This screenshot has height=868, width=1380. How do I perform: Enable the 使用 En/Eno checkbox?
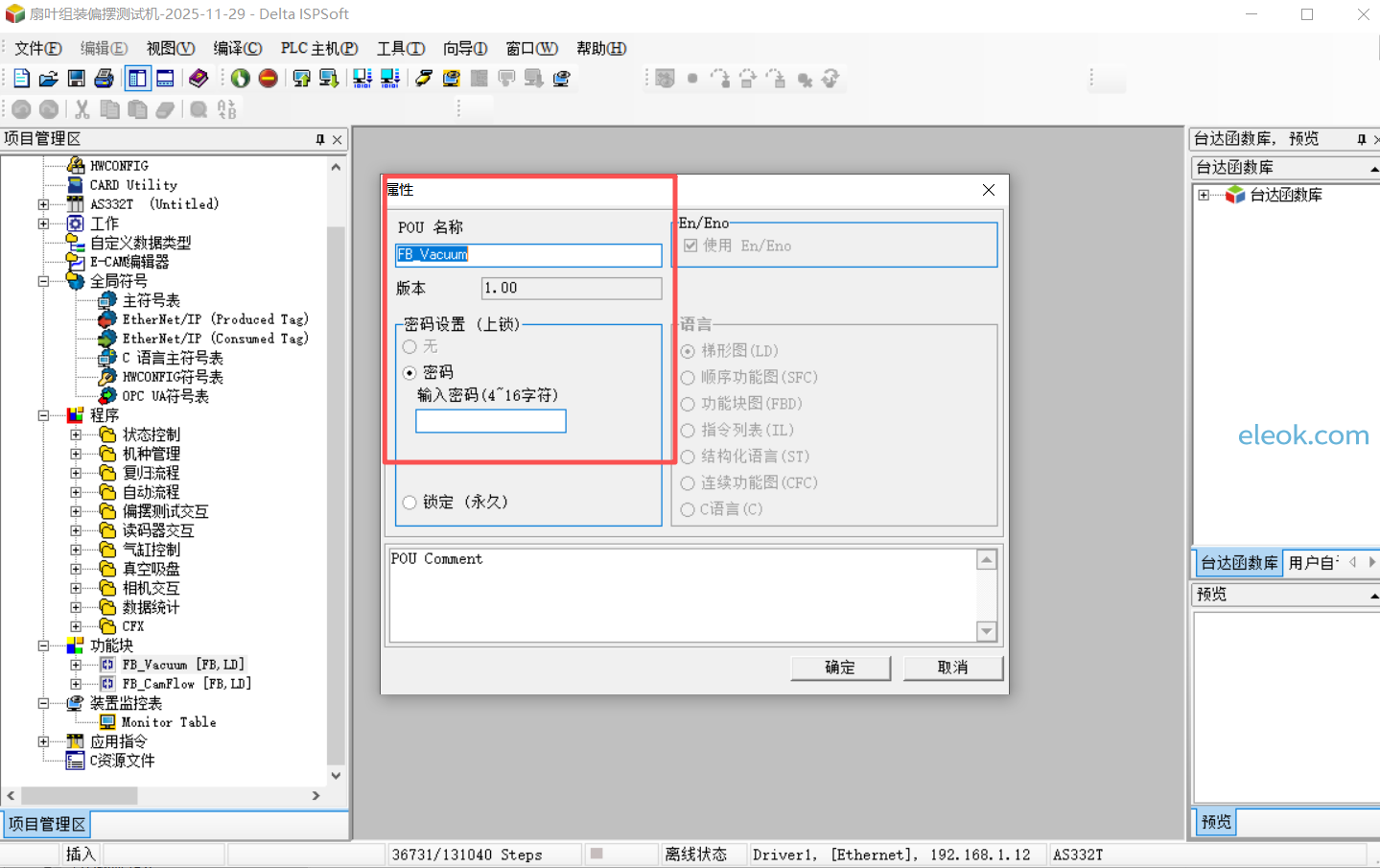click(691, 246)
